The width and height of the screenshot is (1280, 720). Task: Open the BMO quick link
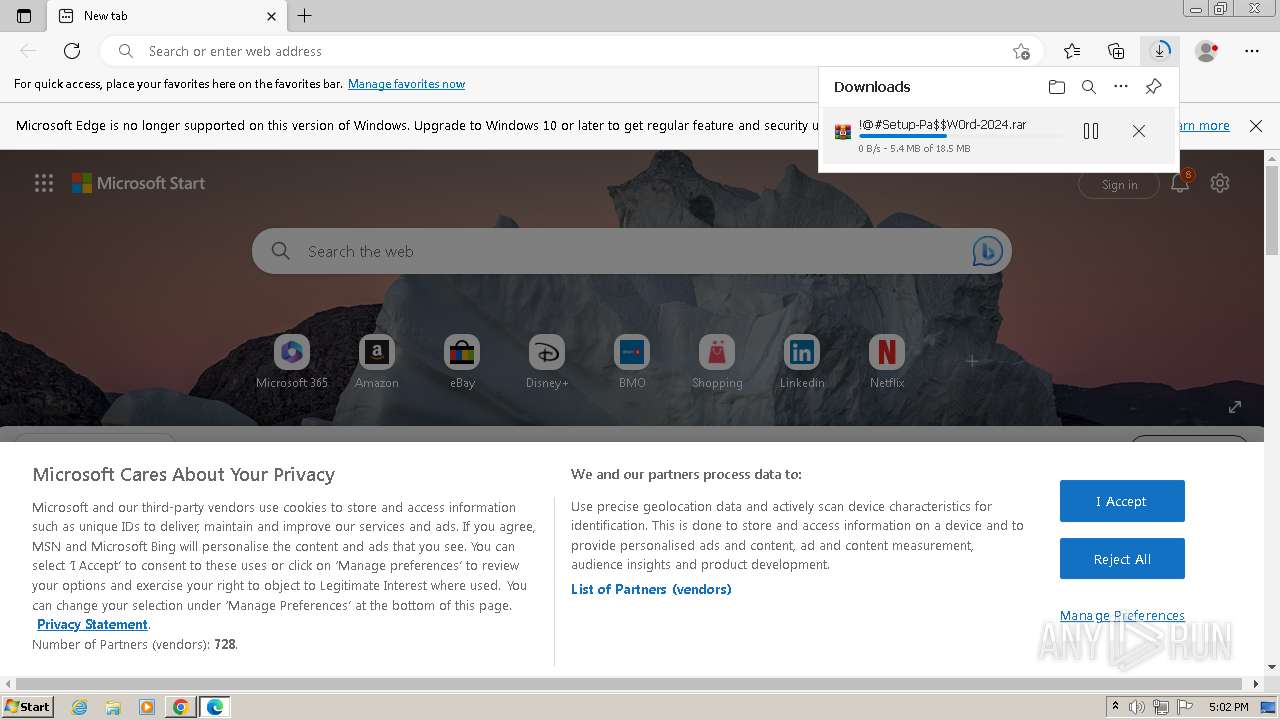point(632,362)
